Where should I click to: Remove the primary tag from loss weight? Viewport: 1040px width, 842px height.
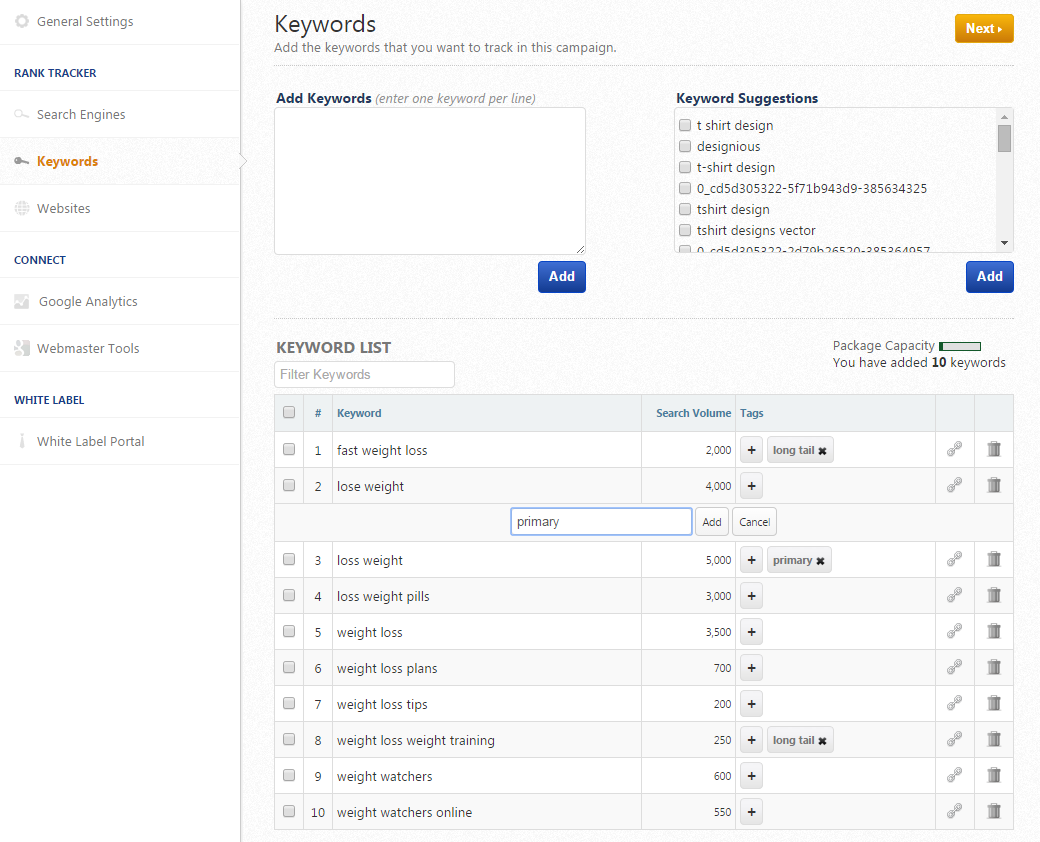click(x=820, y=561)
